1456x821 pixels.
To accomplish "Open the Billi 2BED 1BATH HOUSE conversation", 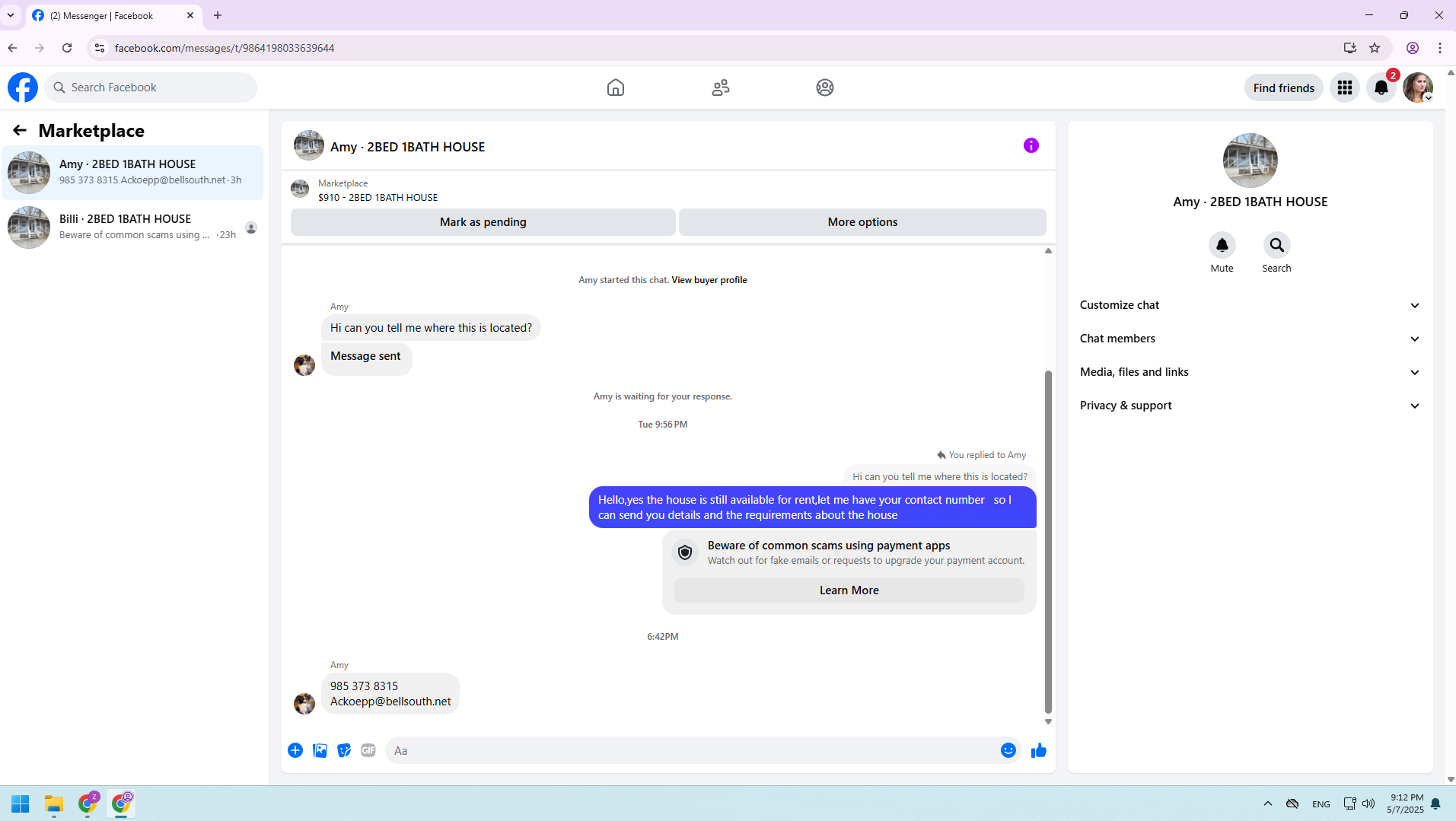I will click(133, 228).
